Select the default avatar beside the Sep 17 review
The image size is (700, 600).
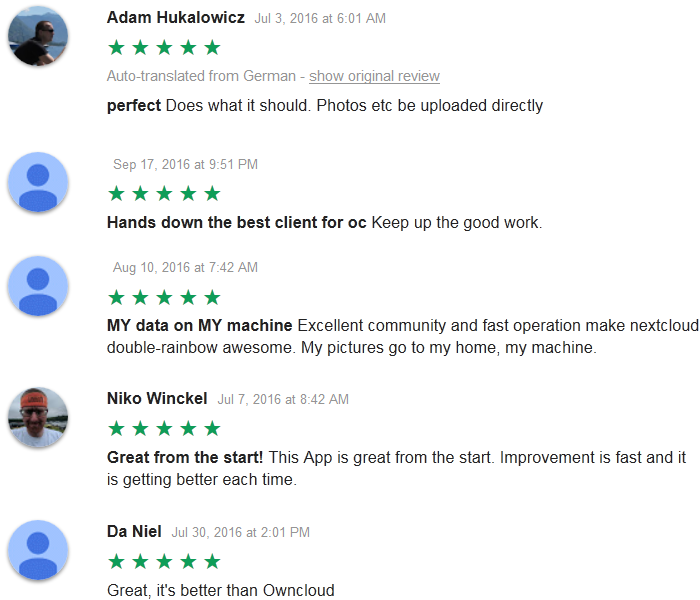(38, 182)
